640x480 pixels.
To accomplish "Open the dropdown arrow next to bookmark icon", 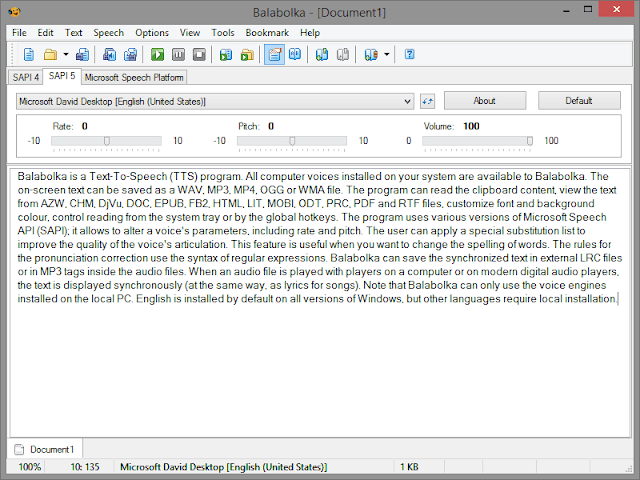I will (x=387, y=54).
